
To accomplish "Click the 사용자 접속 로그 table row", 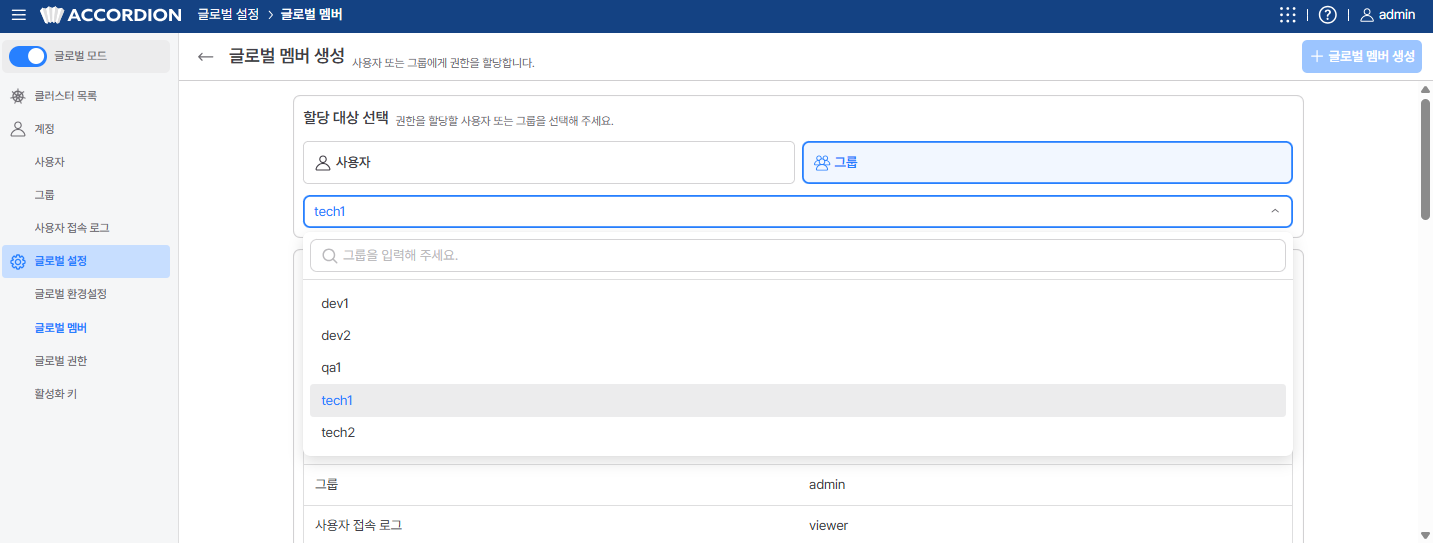I will [x=797, y=524].
